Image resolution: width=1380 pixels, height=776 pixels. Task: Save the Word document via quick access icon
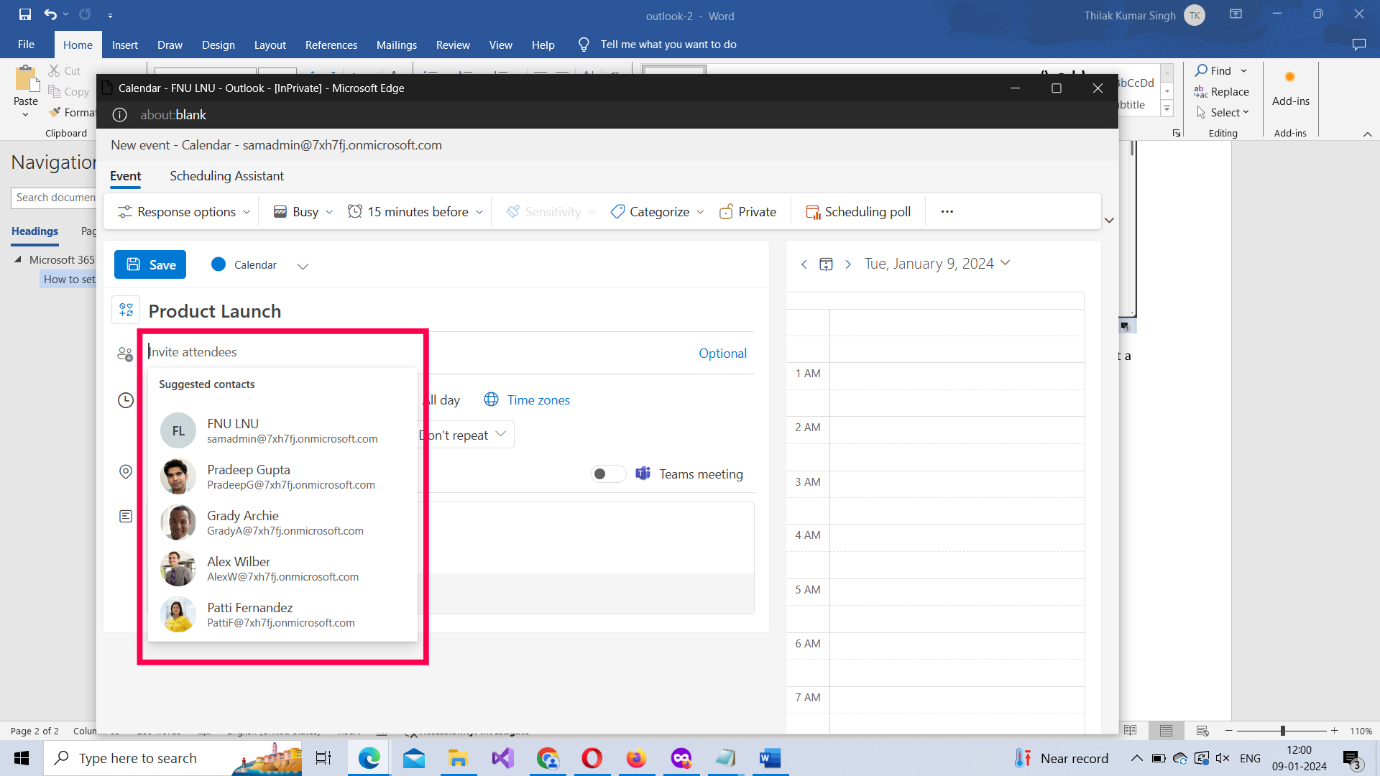(x=25, y=15)
